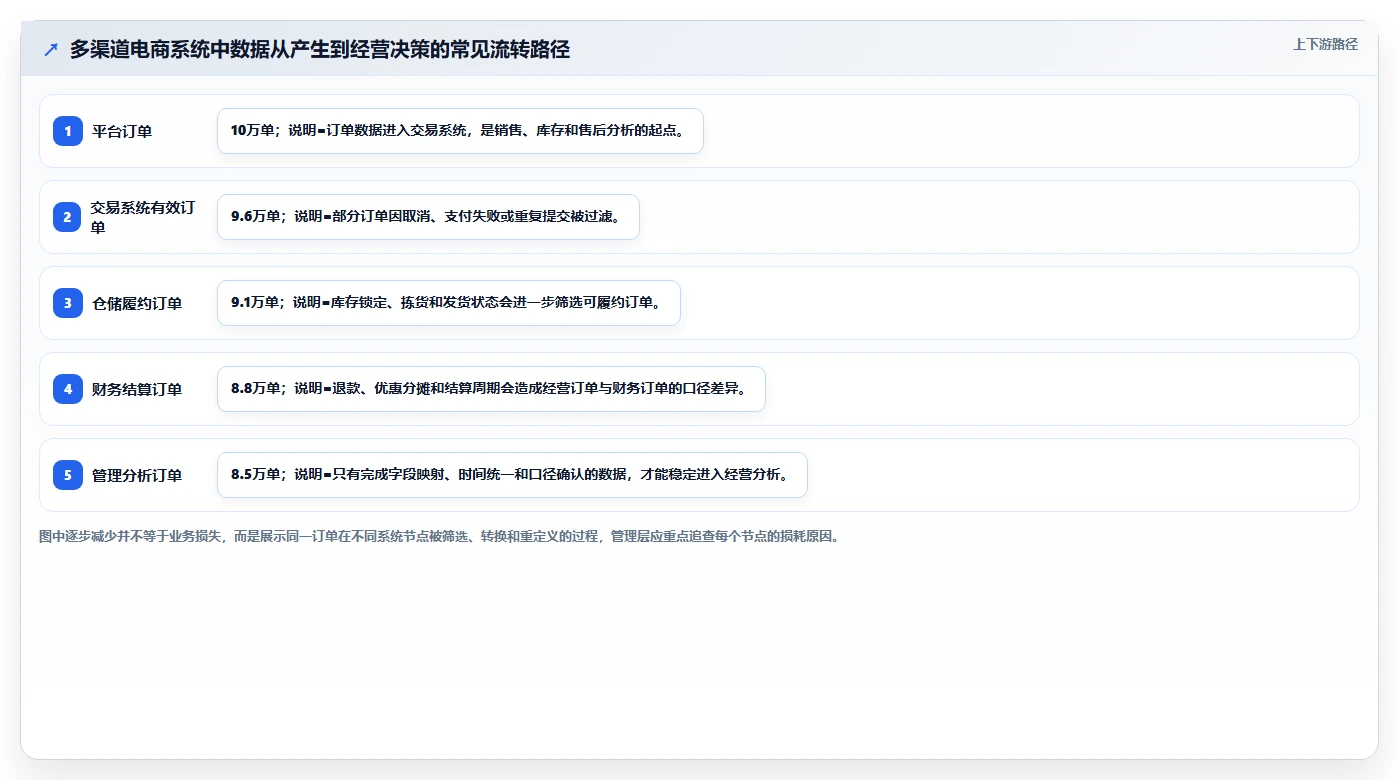Screen dimensions: 1399x780
Task: Select the 仓储履约订单 label
Action: tap(137, 303)
